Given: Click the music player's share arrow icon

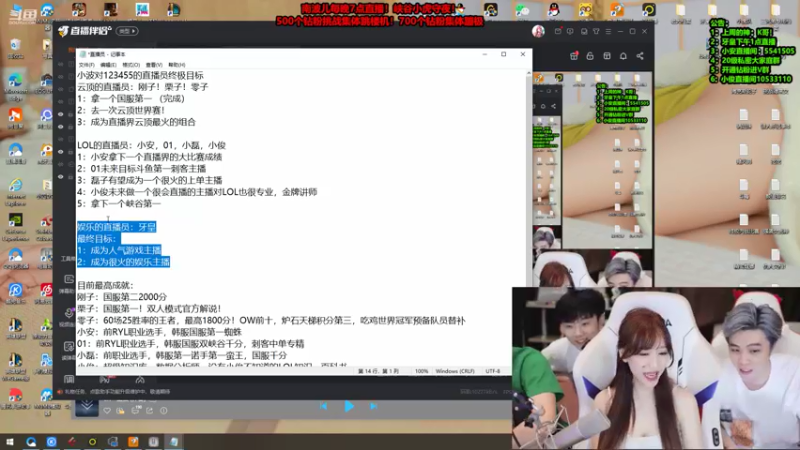Looking at the screenshot, I should [149, 410].
